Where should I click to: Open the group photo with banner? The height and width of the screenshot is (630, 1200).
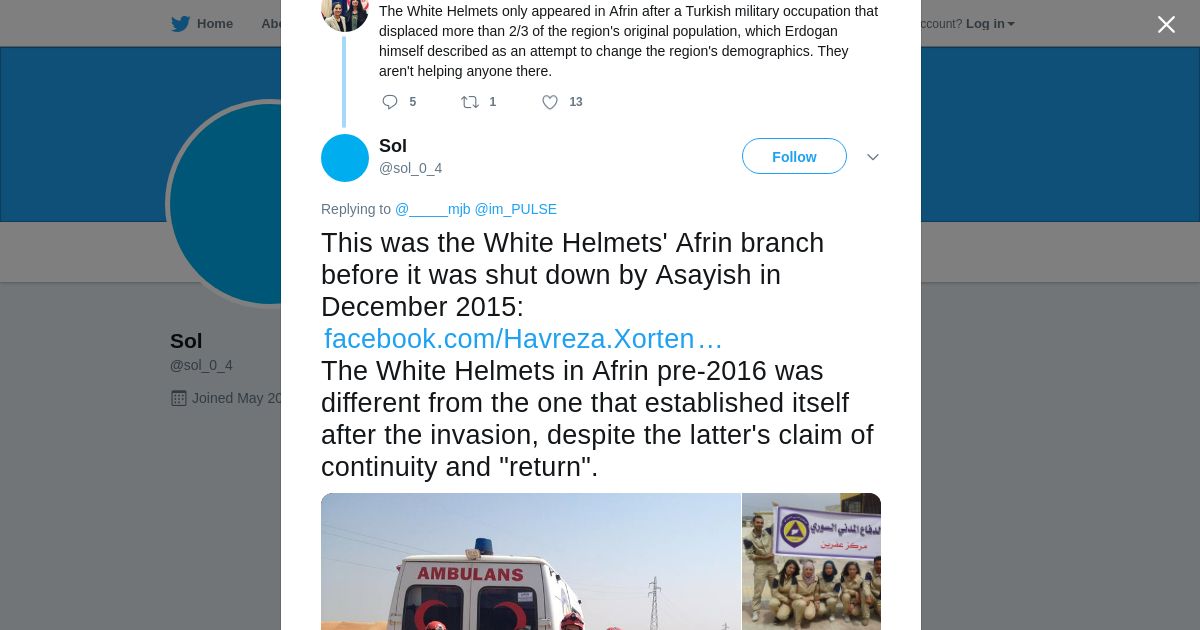click(811, 561)
